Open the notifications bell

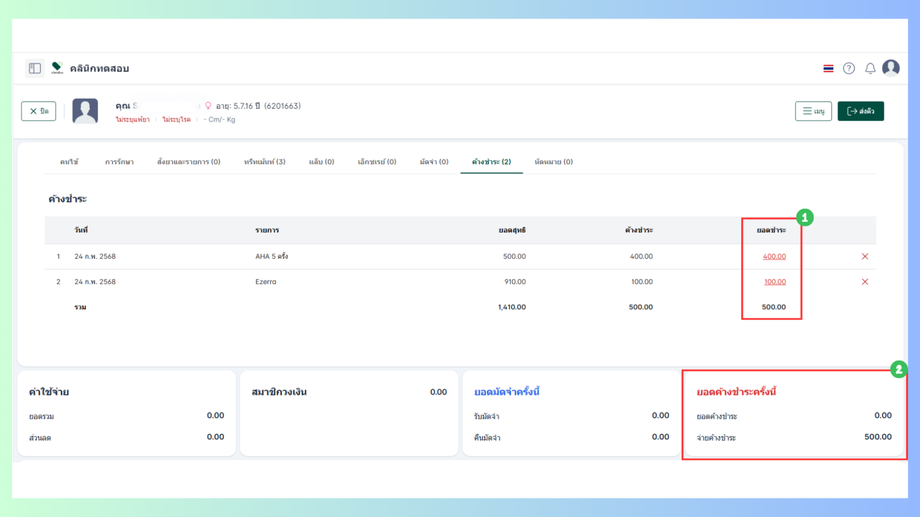(x=870, y=69)
